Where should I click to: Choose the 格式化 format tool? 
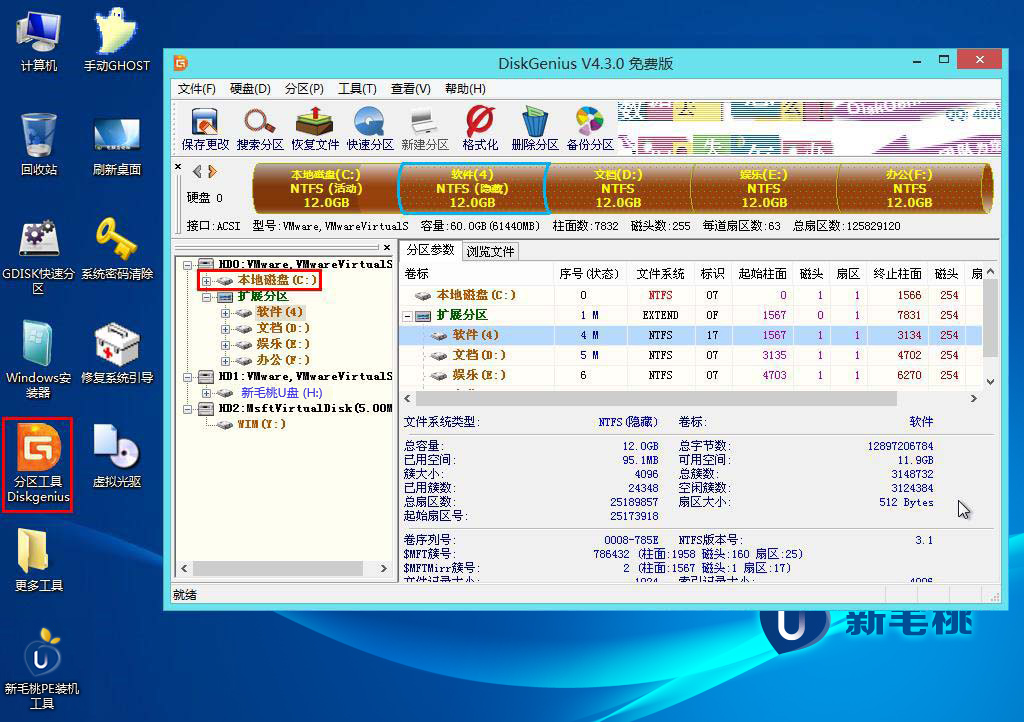coord(480,129)
